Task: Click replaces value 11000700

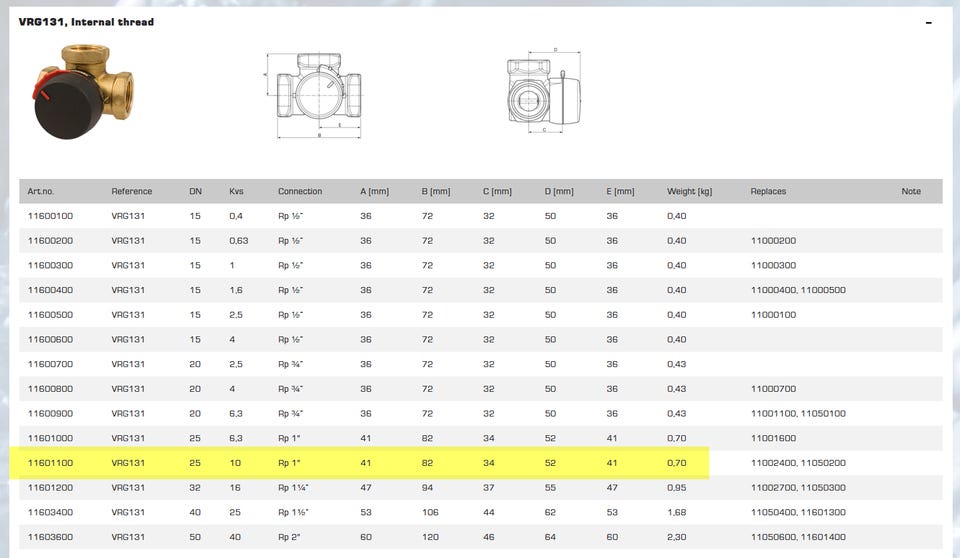Action: tap(773, 389)
